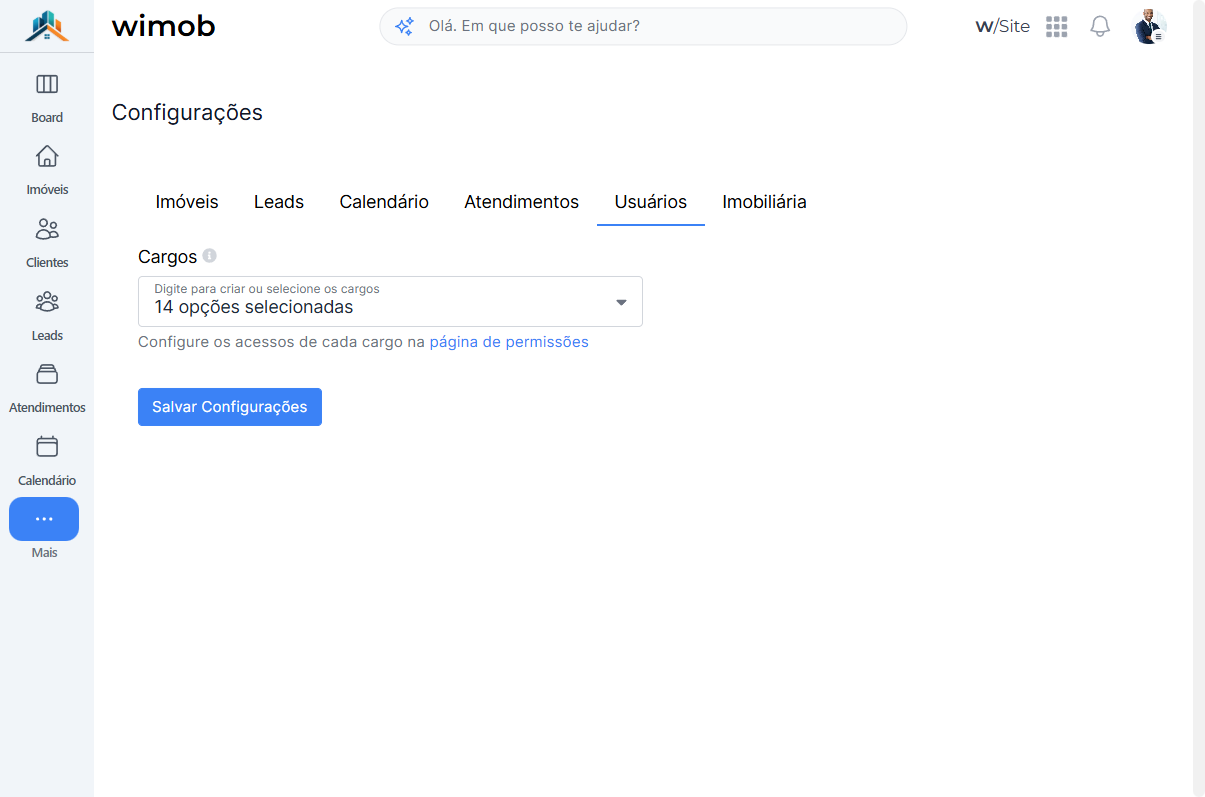Switch to the Calendário settings tab
1205x797 pixels.
pos(384,202)
